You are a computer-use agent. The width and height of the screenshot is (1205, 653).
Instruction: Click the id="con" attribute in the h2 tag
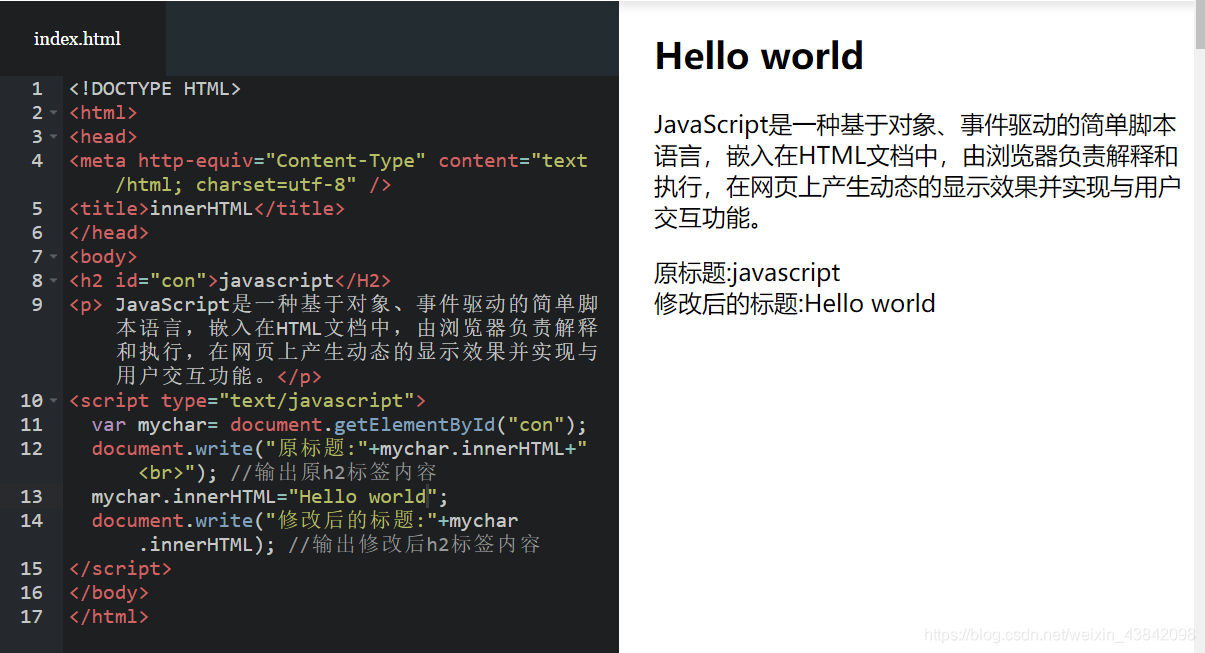[161, 281]
